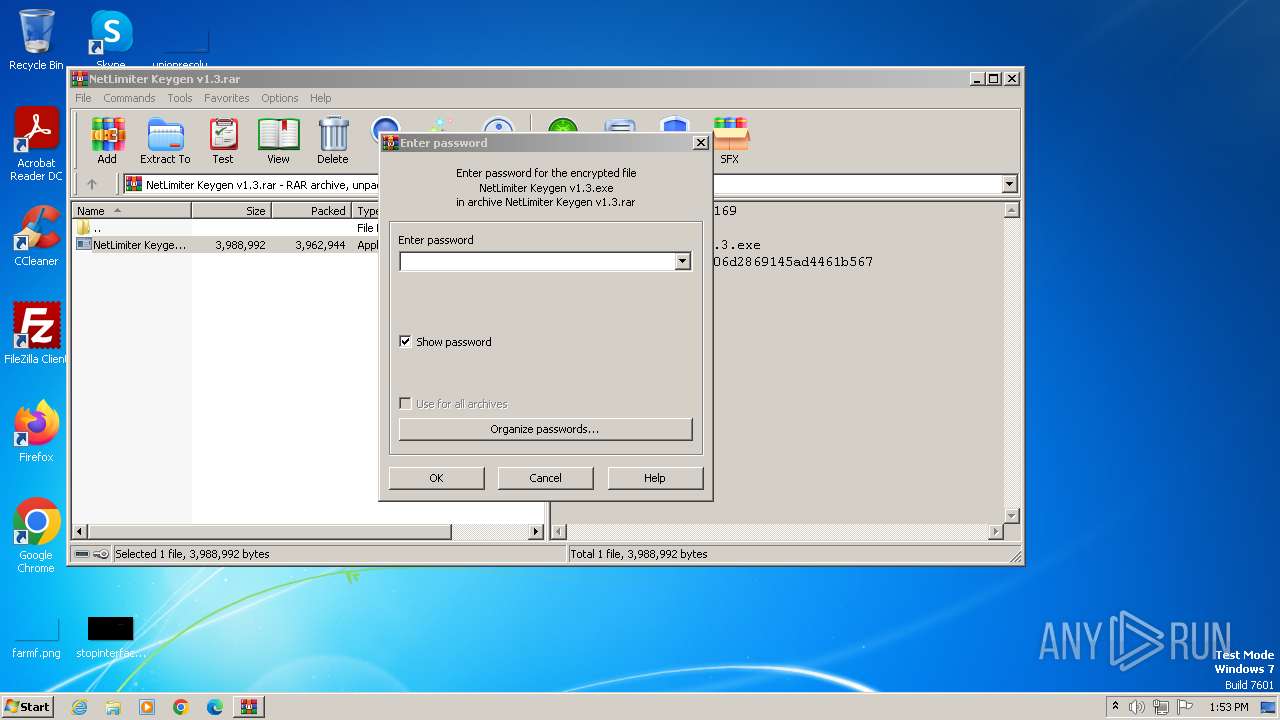This screenshot has height=720, width=1280.
Task: Click the parent folder '..' entry
Action: click(89, 228)
